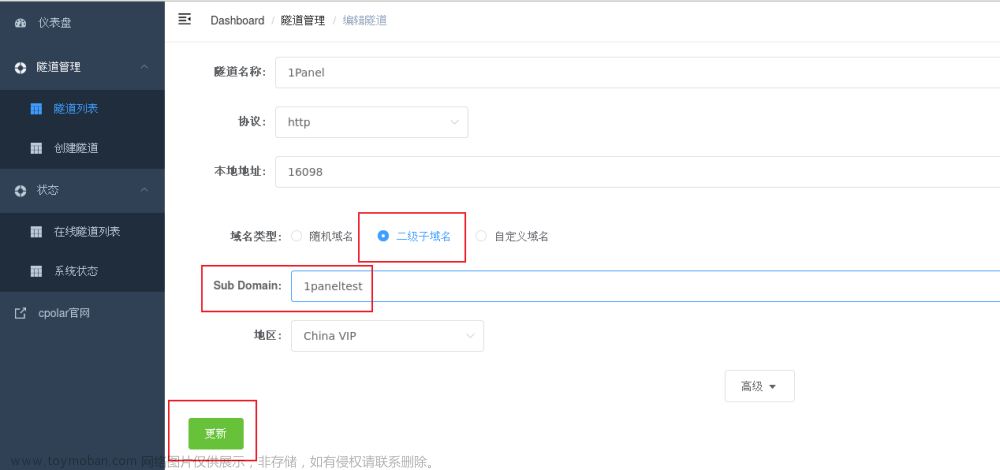Viewport: 1000px width, 470px height.
Task: Click the green 更新 button
Action: tap(216, 434)
